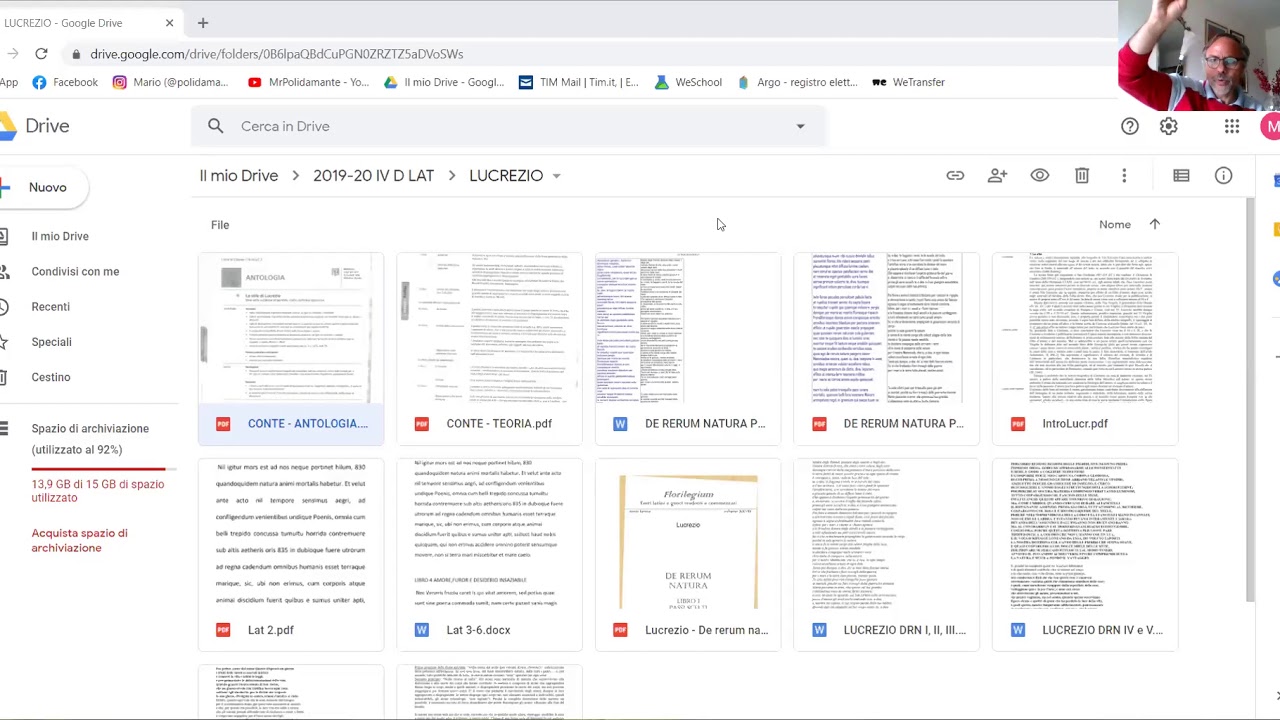
Task: Click the trash remove icon
Action: [1082, 176]
